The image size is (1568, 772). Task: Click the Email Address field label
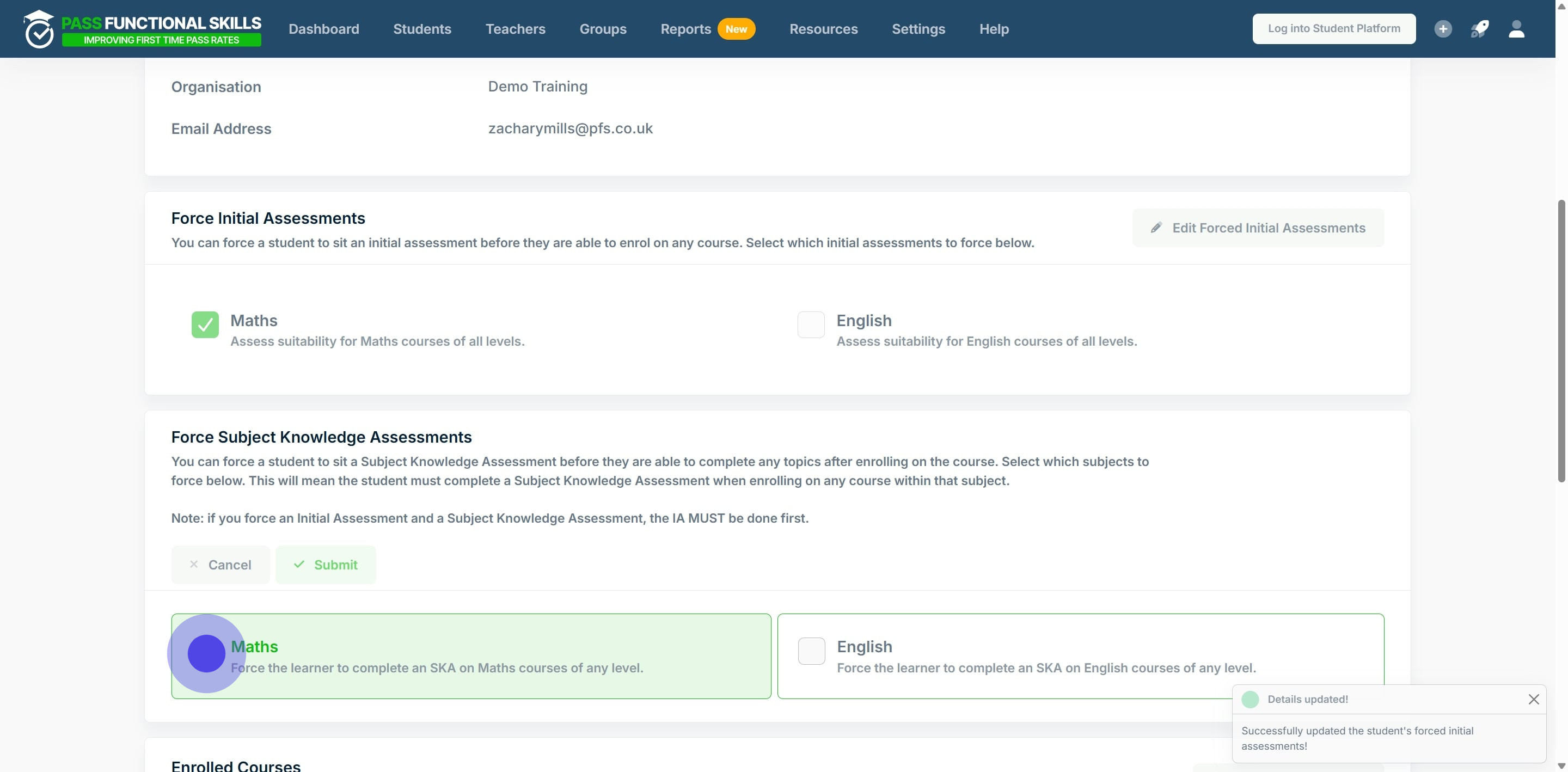[221, 129]
